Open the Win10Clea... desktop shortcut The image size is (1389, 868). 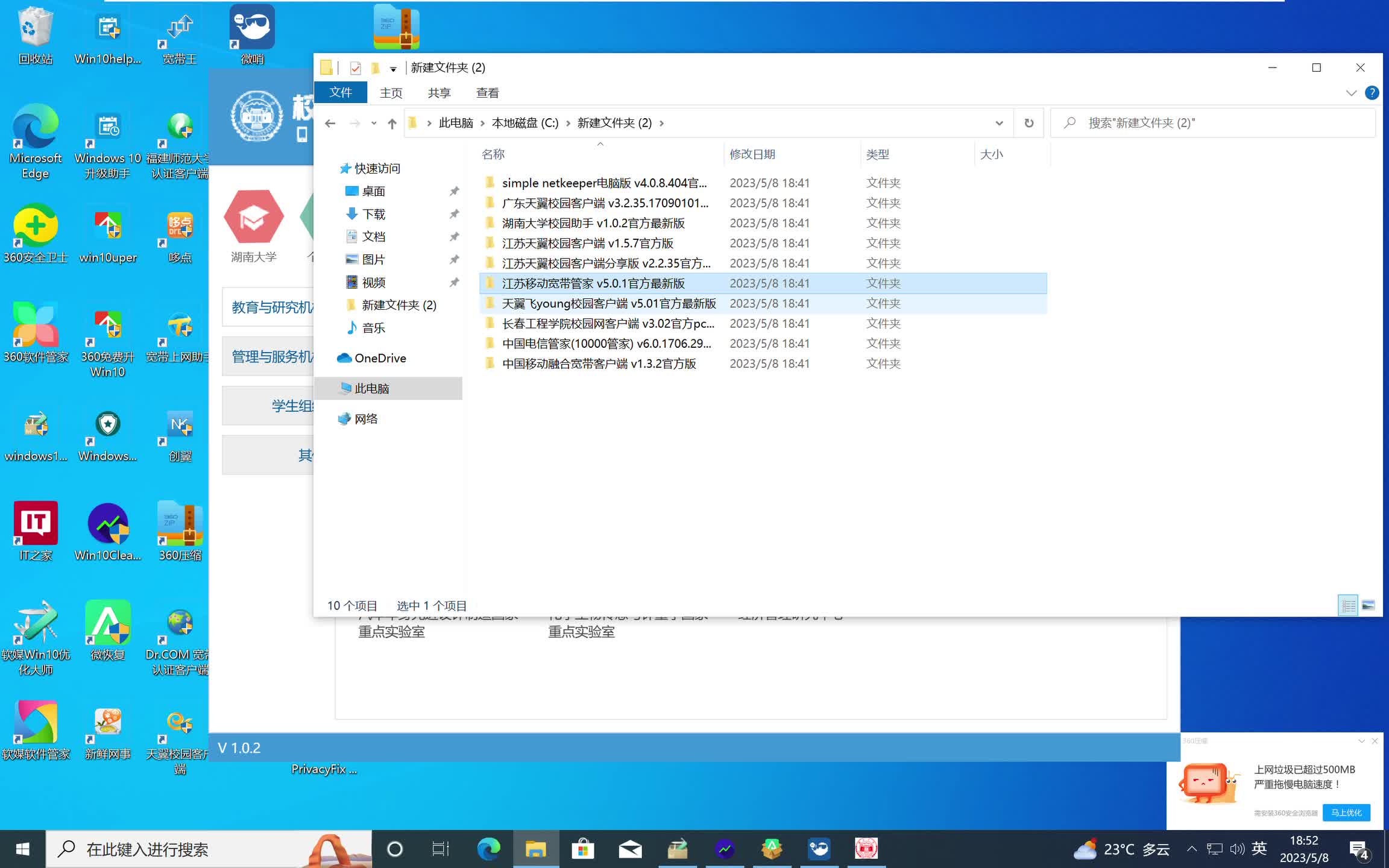point(108,532)
